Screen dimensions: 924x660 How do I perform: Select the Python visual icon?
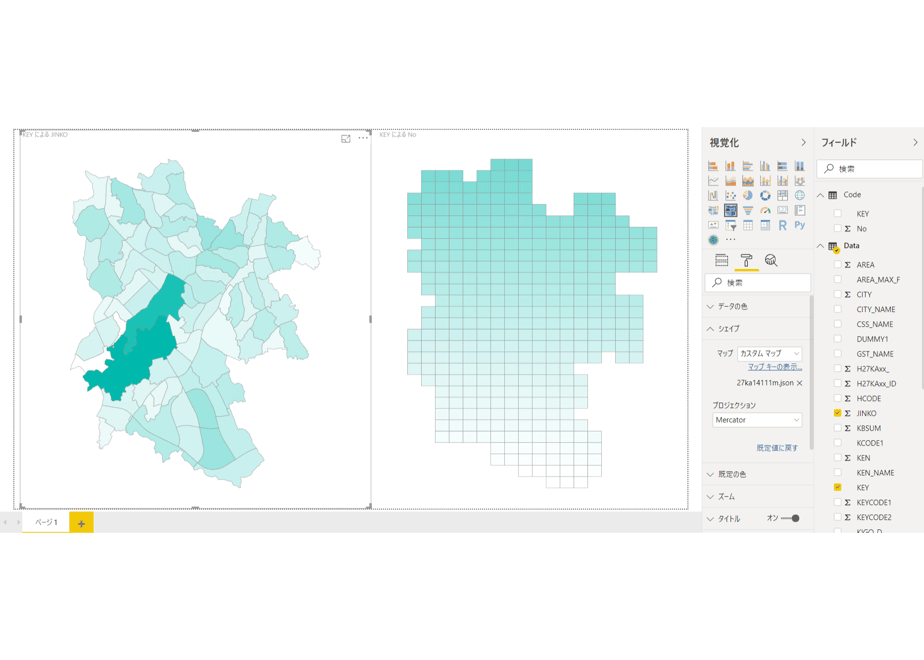click(800, 225)
